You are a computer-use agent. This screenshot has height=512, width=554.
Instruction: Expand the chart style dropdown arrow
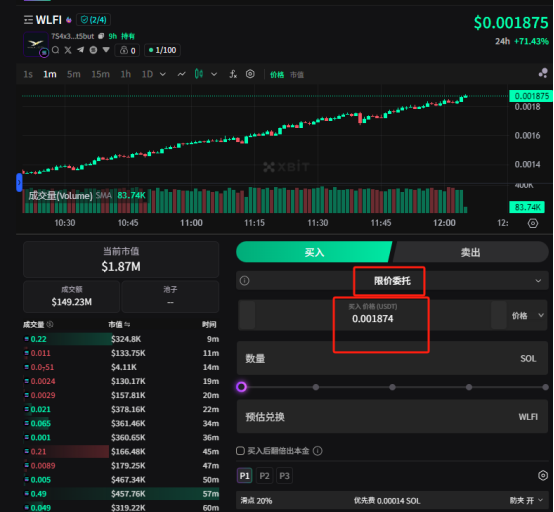click(x=214, y=74)
